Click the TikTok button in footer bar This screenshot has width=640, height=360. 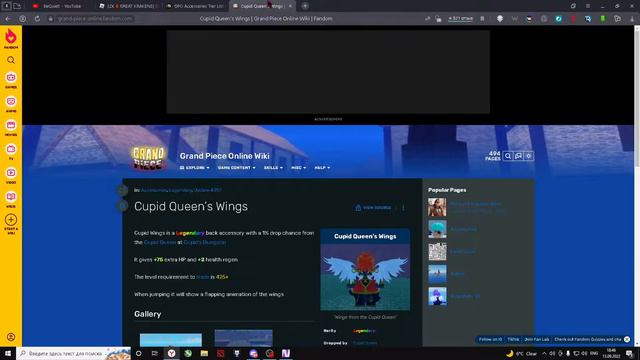click(x=513, y=339)
